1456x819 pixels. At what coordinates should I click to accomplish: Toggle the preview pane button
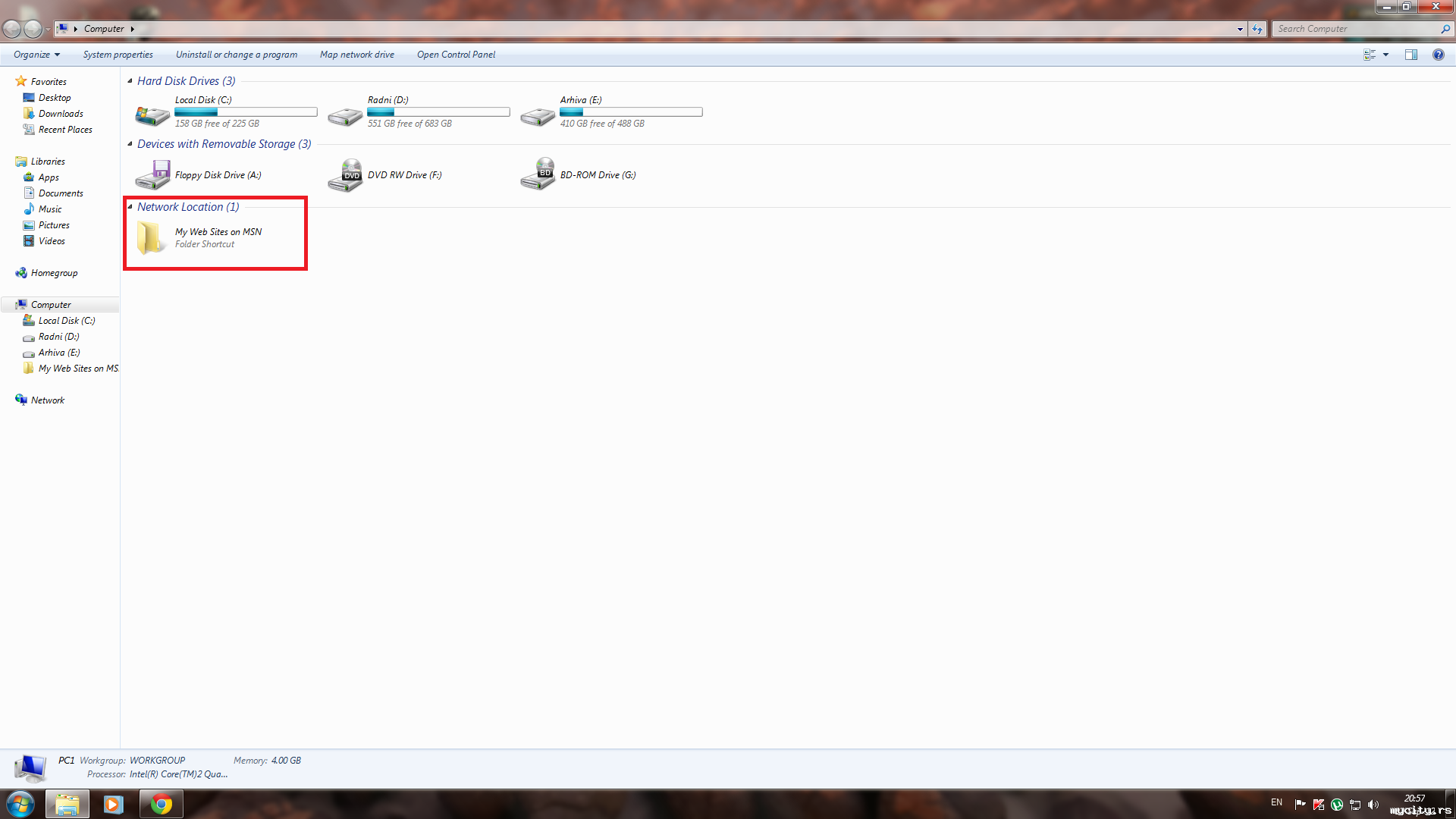click(1410, 55)
